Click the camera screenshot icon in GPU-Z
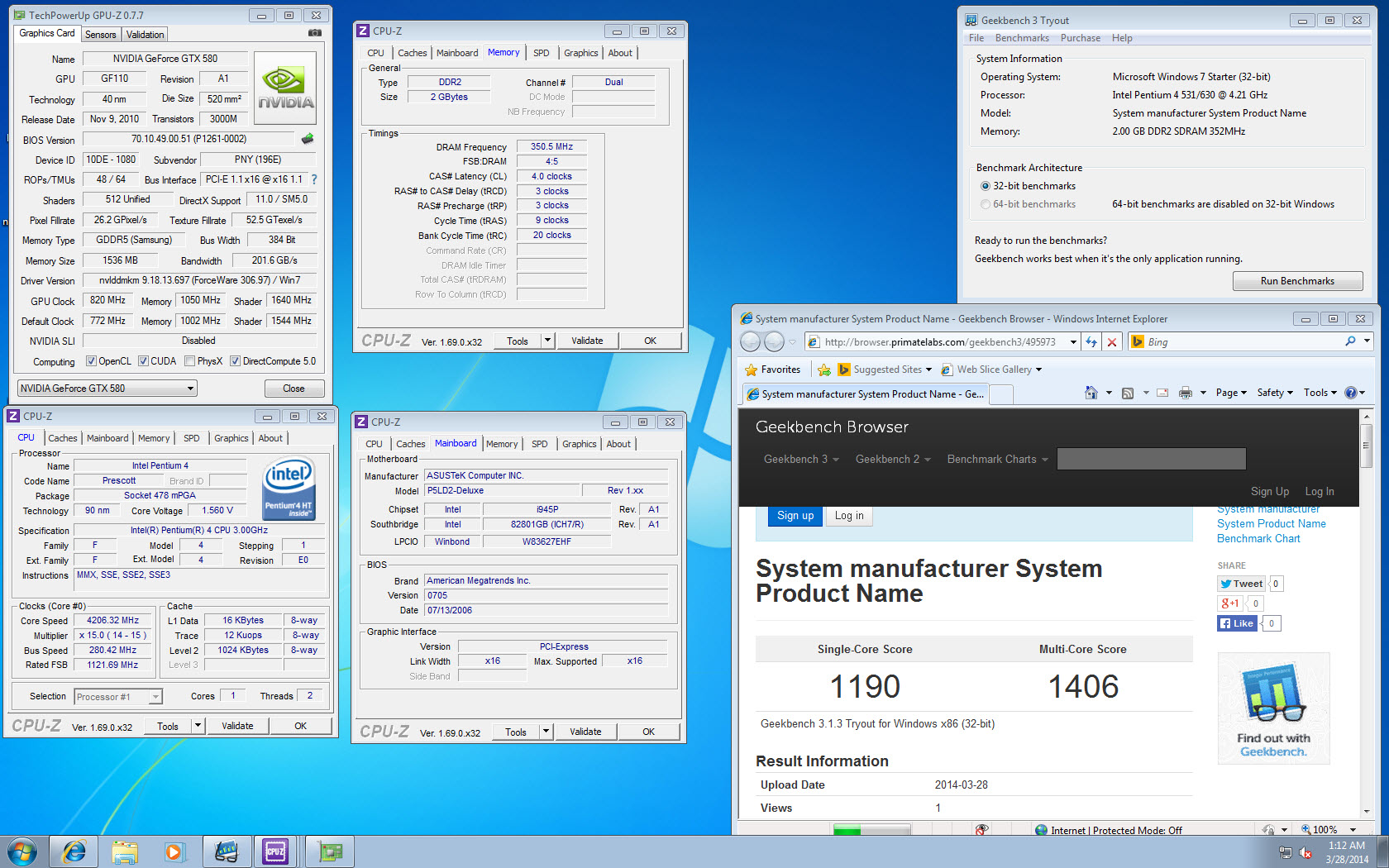Screen dimensions: 1389x868 [314, 33]
